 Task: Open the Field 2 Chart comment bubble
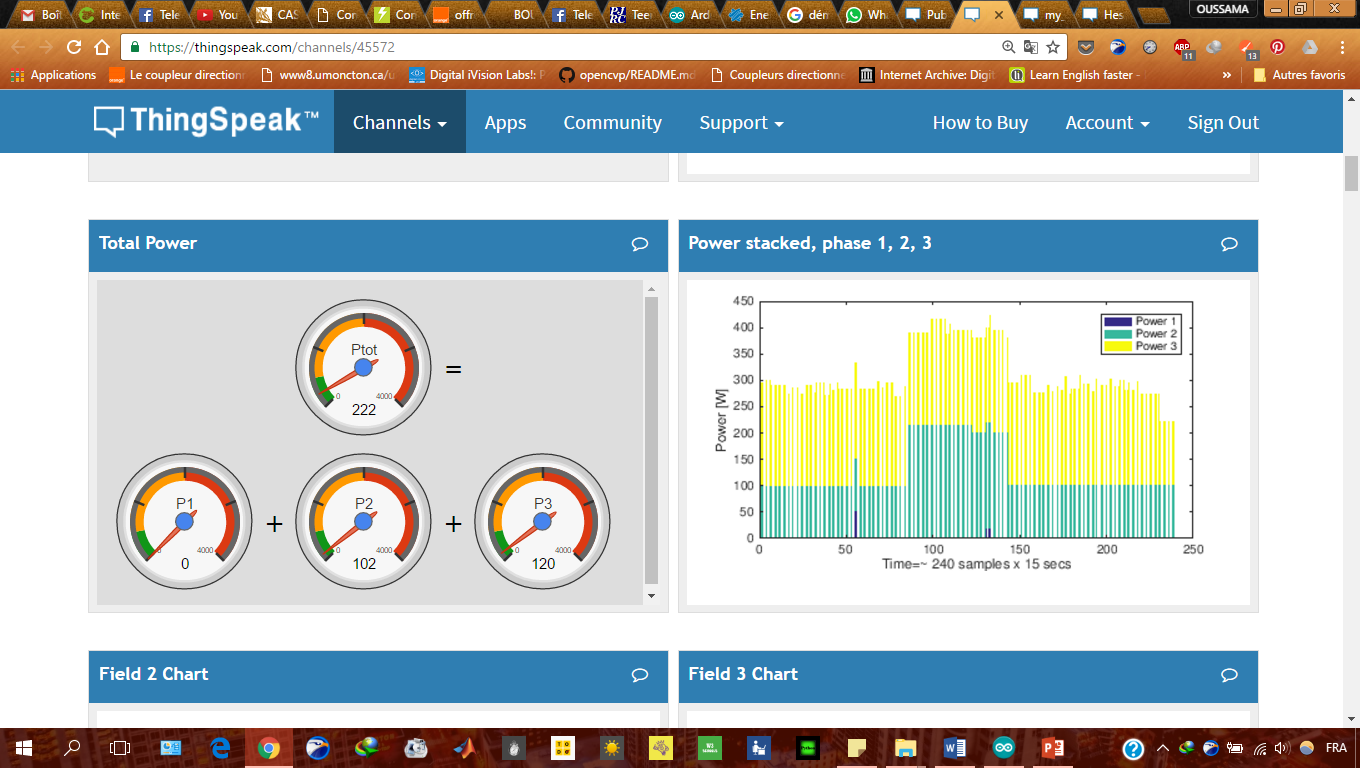[x=640, y=675]
